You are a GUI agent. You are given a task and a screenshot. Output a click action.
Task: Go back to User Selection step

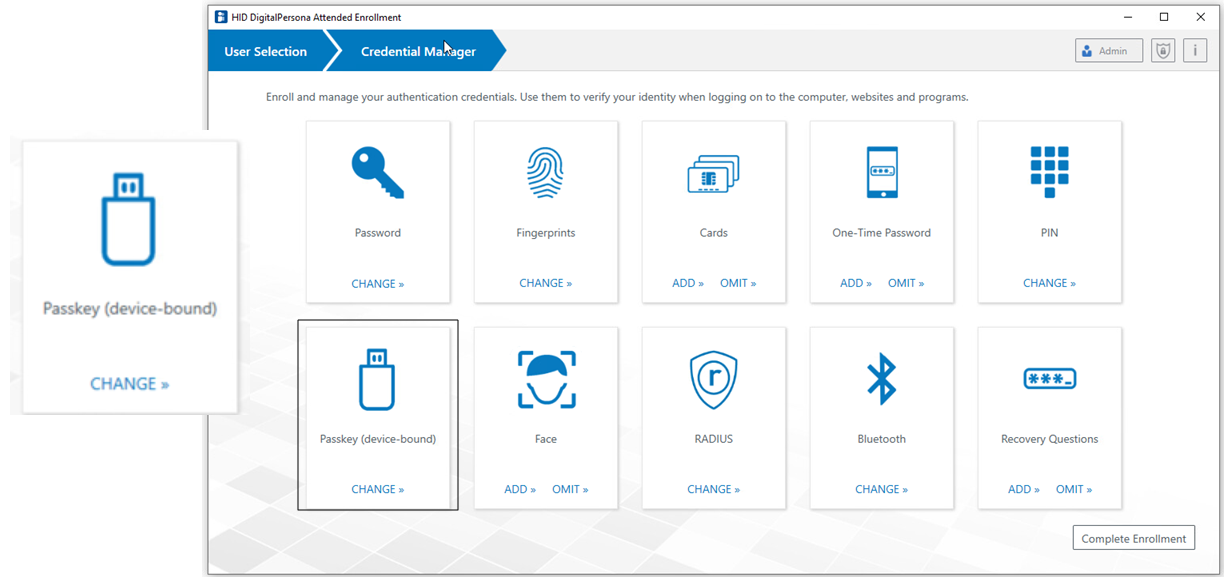(265, 51)
